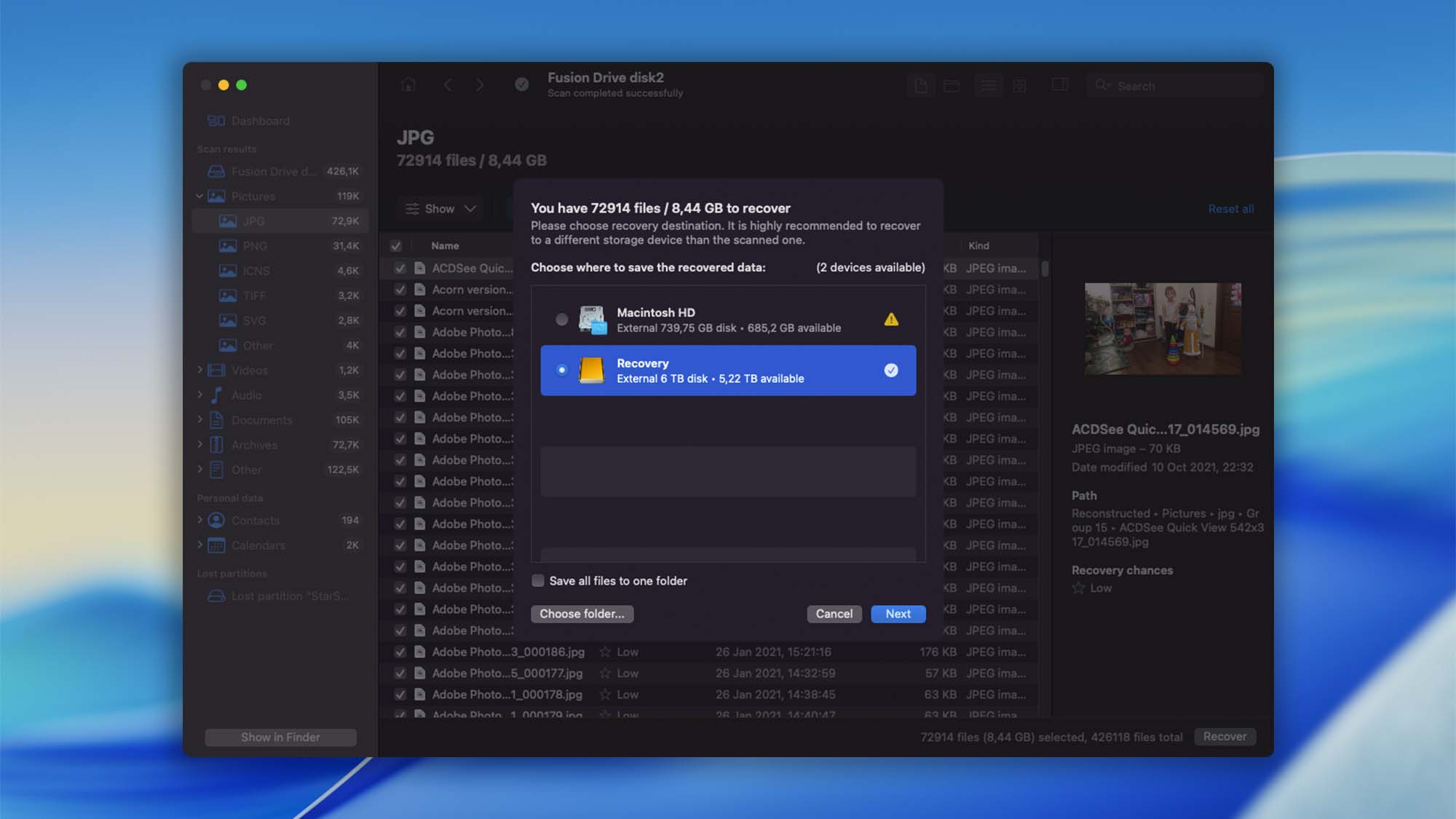This screenshot has height=819, width=1456.
Task: Click the image preview thumbnail on the right
Action: [x=1163, y=329]
